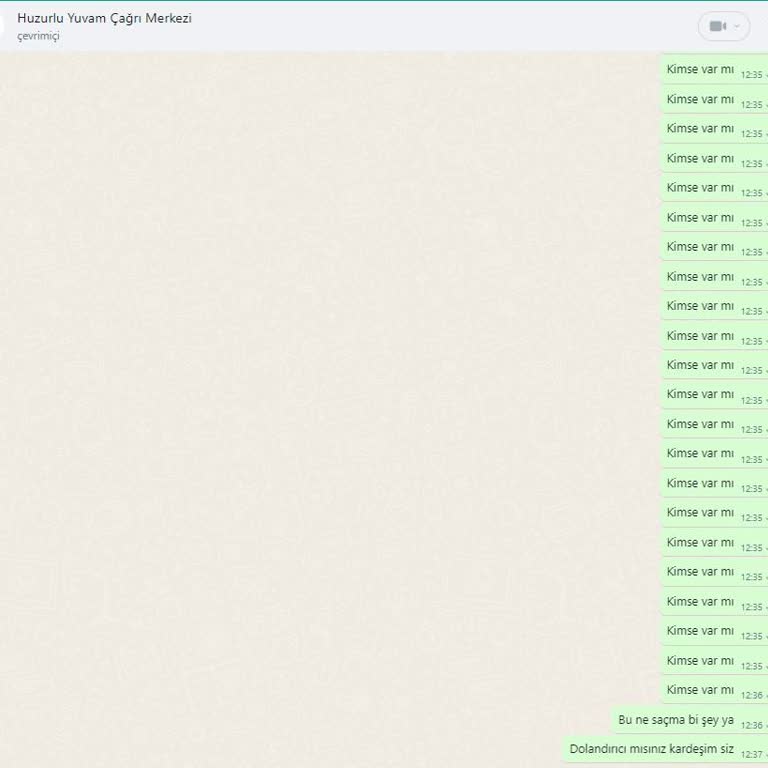
Task: Click the 12:37 timestamp on the last message
Action: coord(751,754)
